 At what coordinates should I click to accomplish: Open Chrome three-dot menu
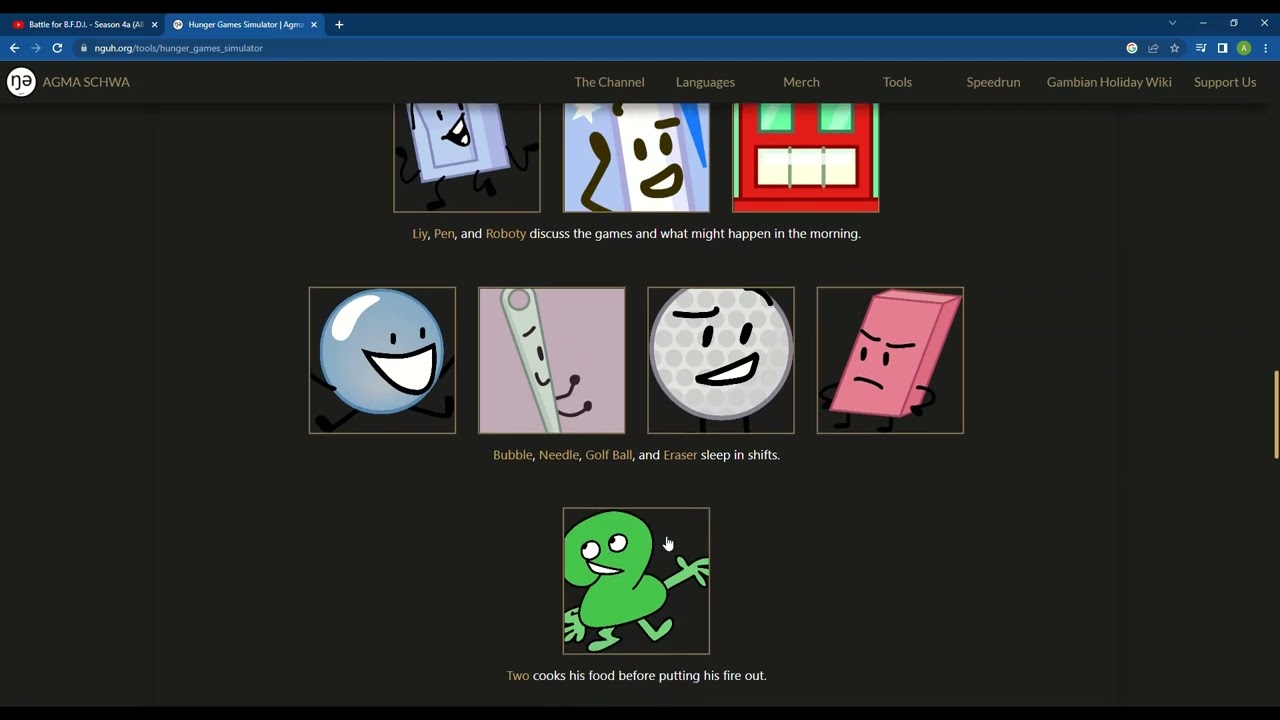tap(1266, 48)
